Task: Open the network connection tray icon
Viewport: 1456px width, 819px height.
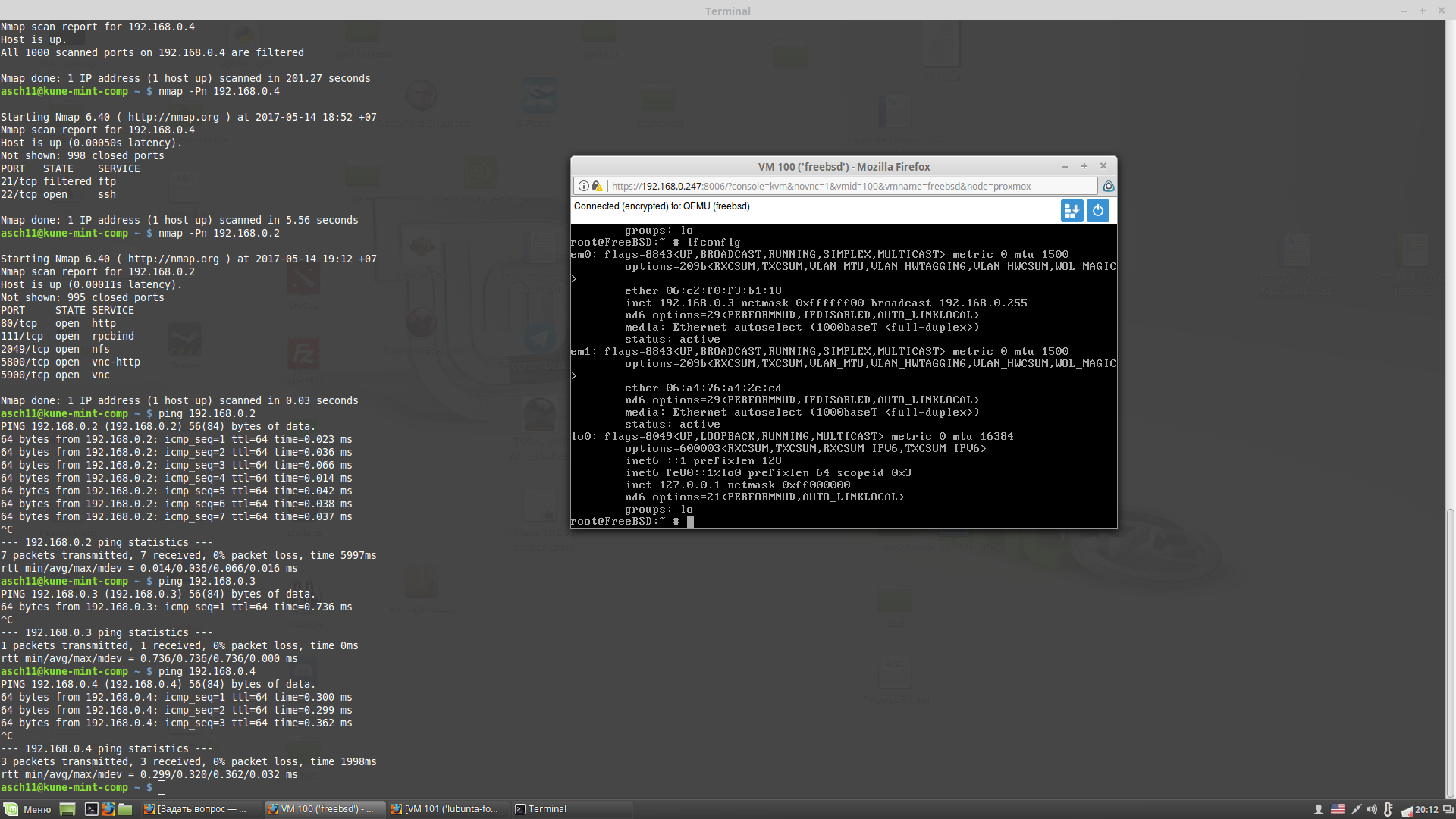Action: (1356, 809)
